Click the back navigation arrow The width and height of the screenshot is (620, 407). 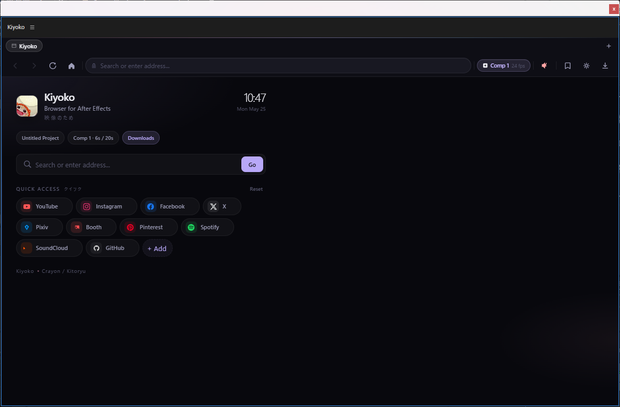[15, 66]
